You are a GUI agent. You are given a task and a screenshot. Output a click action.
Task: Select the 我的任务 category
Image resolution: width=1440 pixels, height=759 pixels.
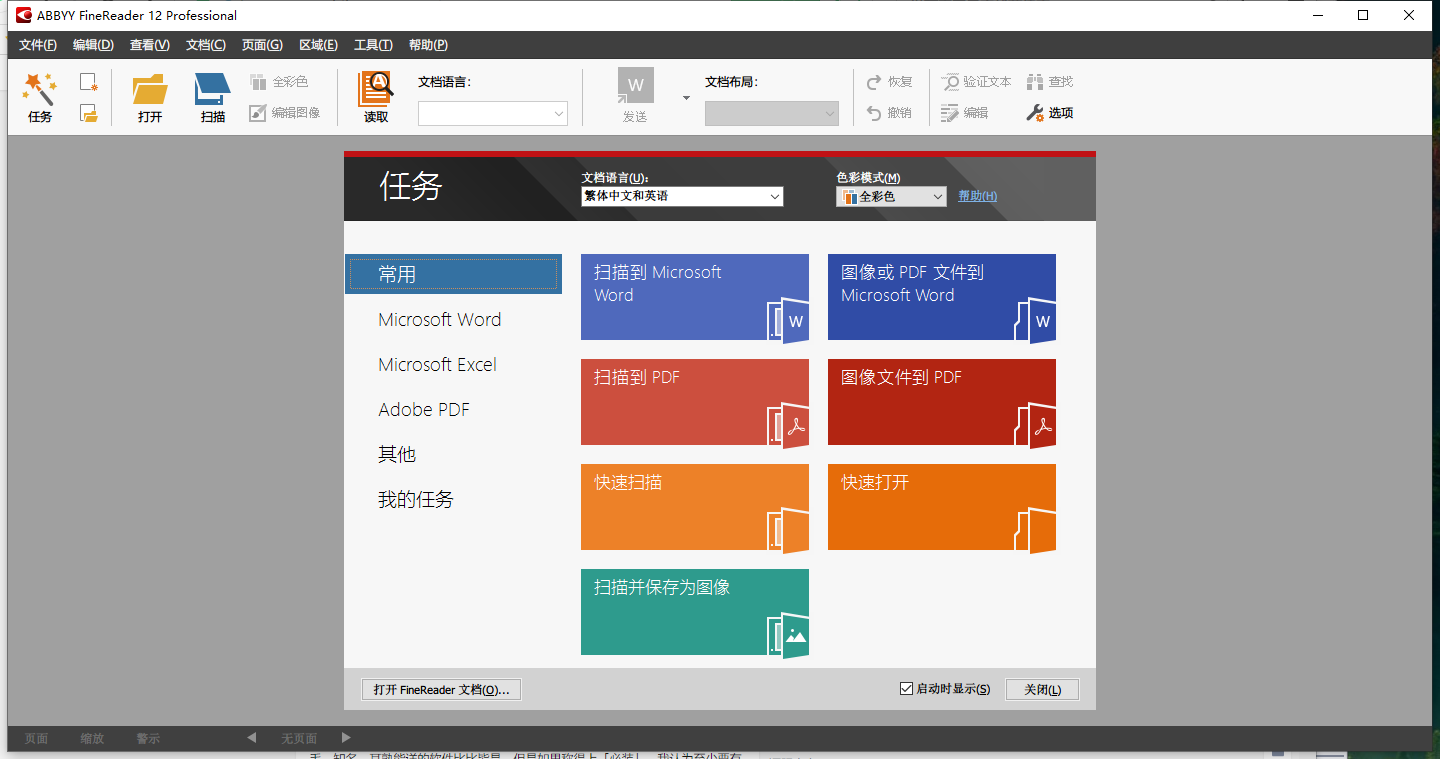[x=416, y=499]
